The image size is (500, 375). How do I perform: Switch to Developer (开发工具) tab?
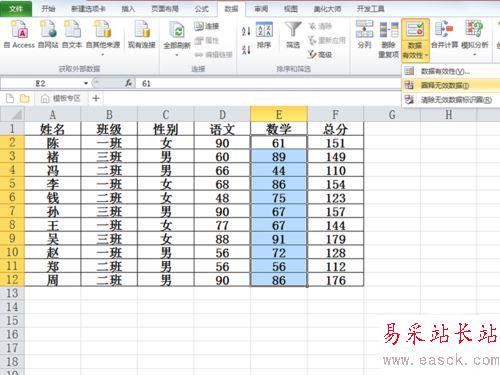click(370, 9)
